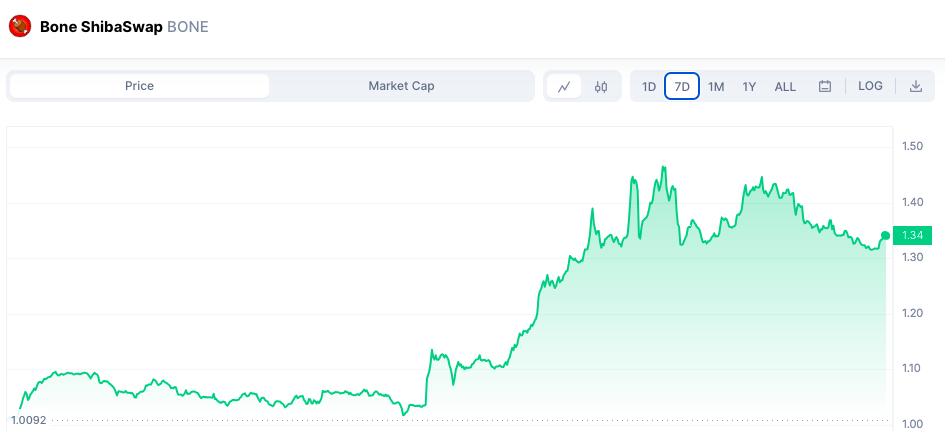Click the current price 1.34 label

912,236
